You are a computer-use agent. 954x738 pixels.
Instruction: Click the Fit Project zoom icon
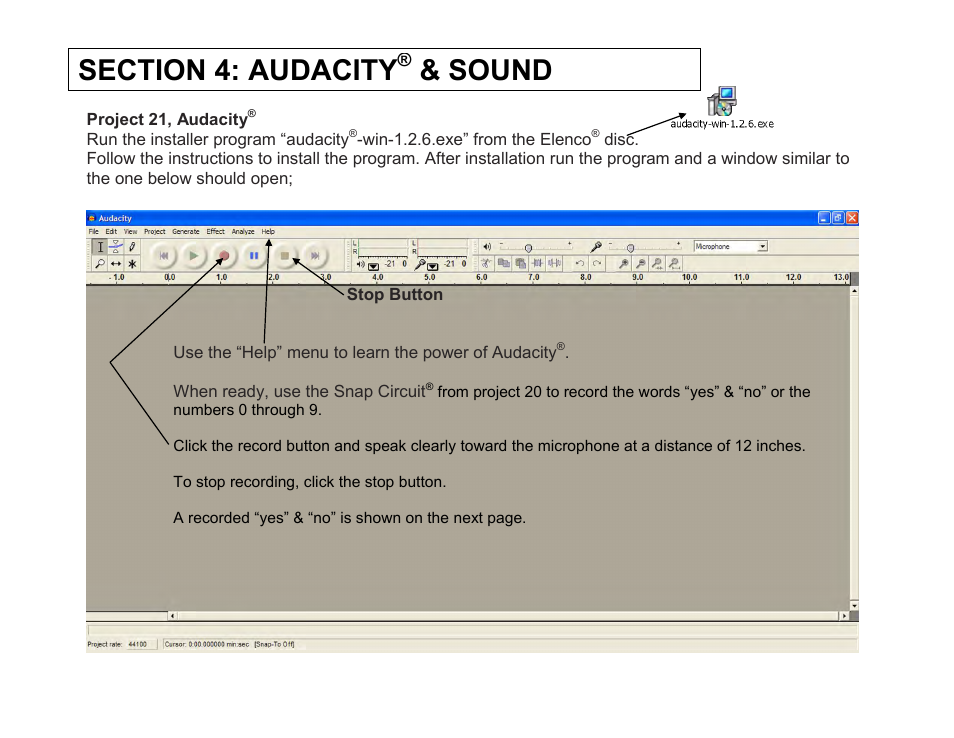(x=674, y=263)
